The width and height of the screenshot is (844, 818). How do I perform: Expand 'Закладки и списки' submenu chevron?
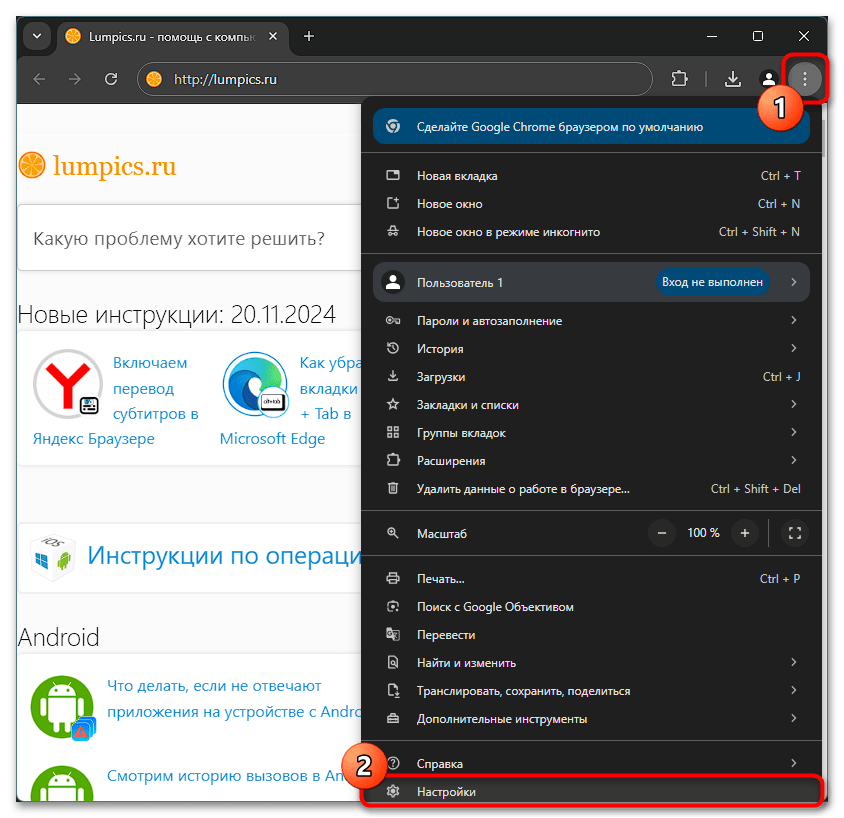[x=793, y=404]
